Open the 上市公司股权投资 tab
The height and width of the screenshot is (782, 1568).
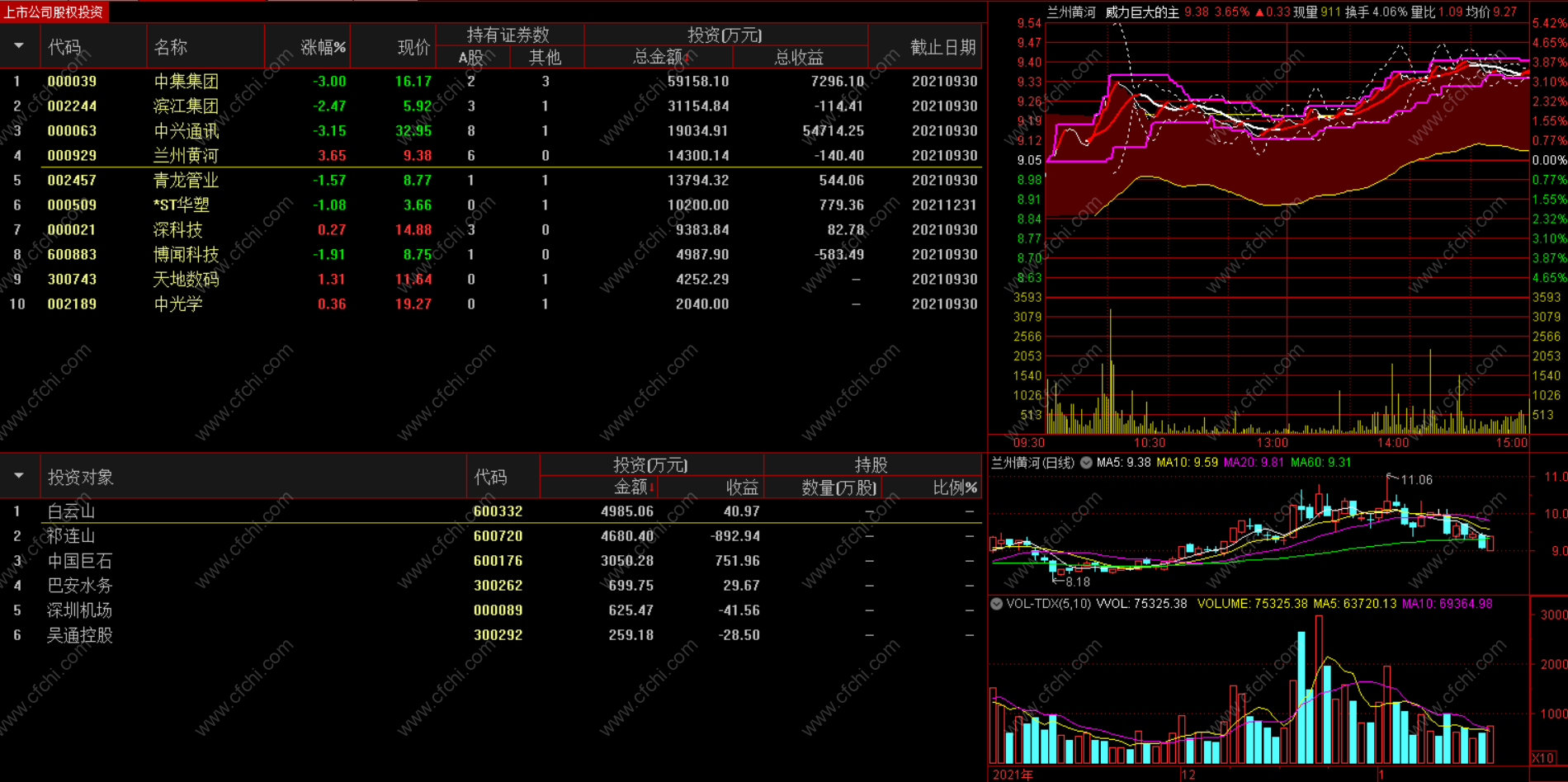(54, 12)
